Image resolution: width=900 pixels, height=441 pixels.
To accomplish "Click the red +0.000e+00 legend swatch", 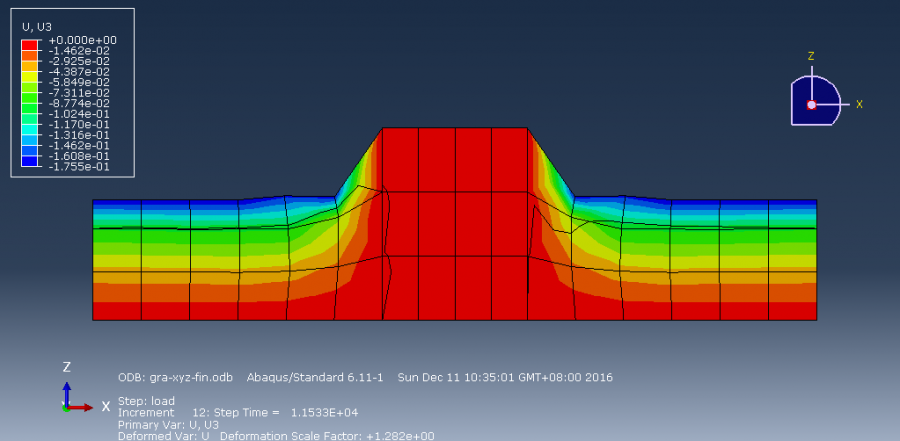I will click(29, 45).
